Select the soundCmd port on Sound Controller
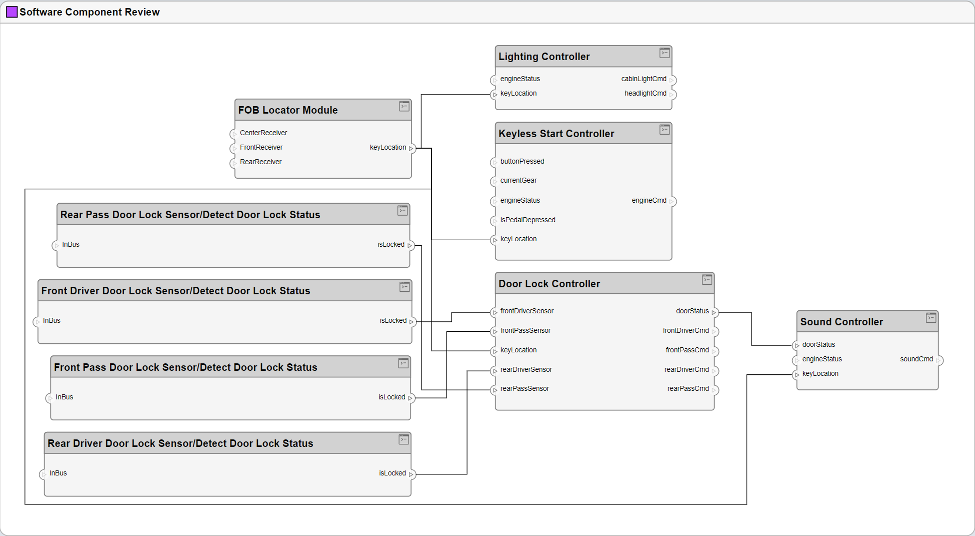 click(938, 359)
